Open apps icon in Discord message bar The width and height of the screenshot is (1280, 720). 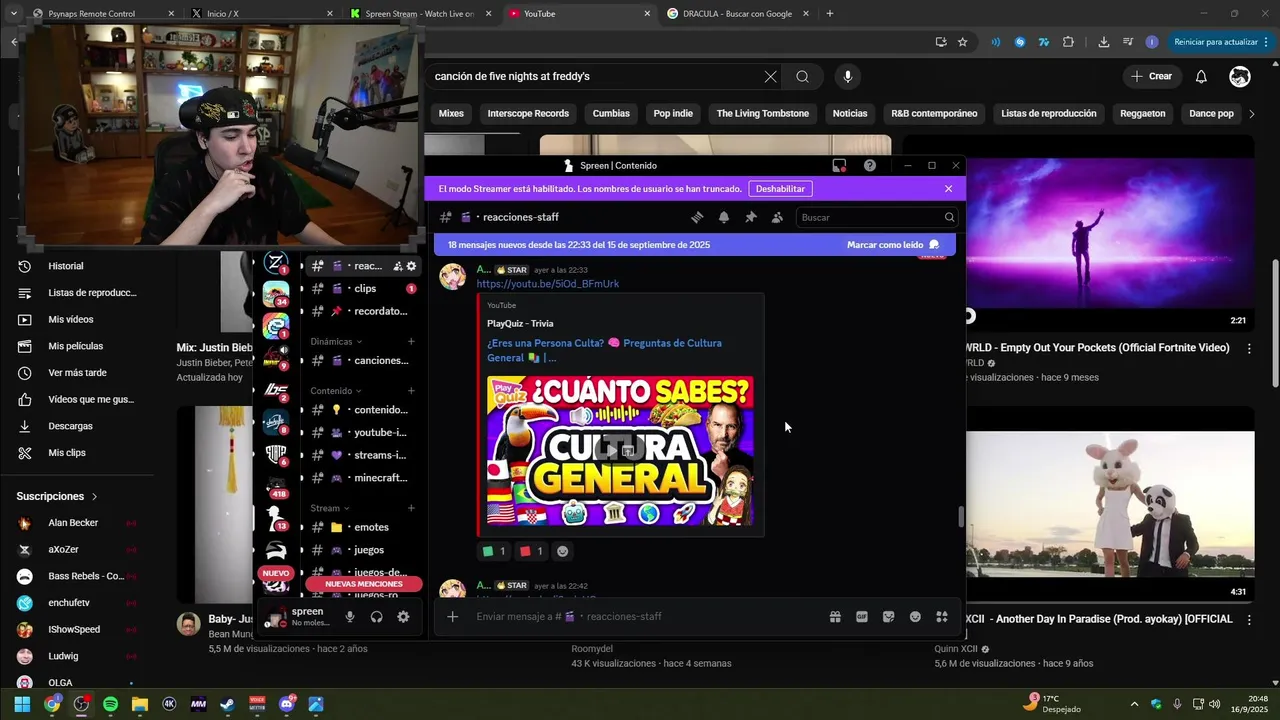941,617
